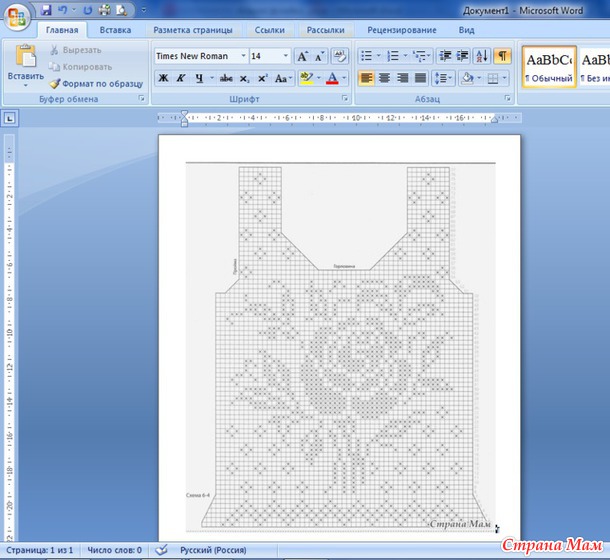This screenshot has width=610, height=560.
Task: Switch to the Рецензирование tab
Action: [402, 30]
